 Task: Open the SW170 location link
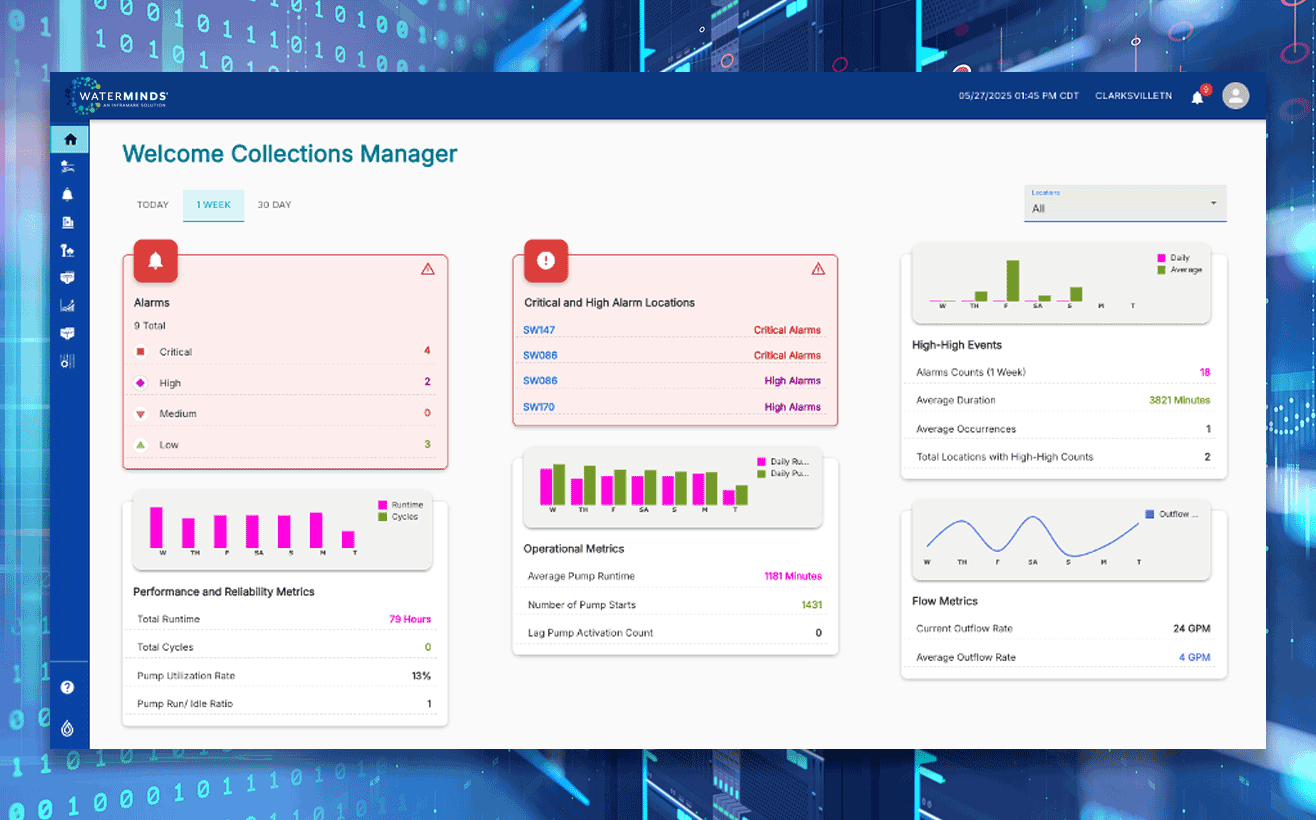pyautogui.click(x=538, y=407)
